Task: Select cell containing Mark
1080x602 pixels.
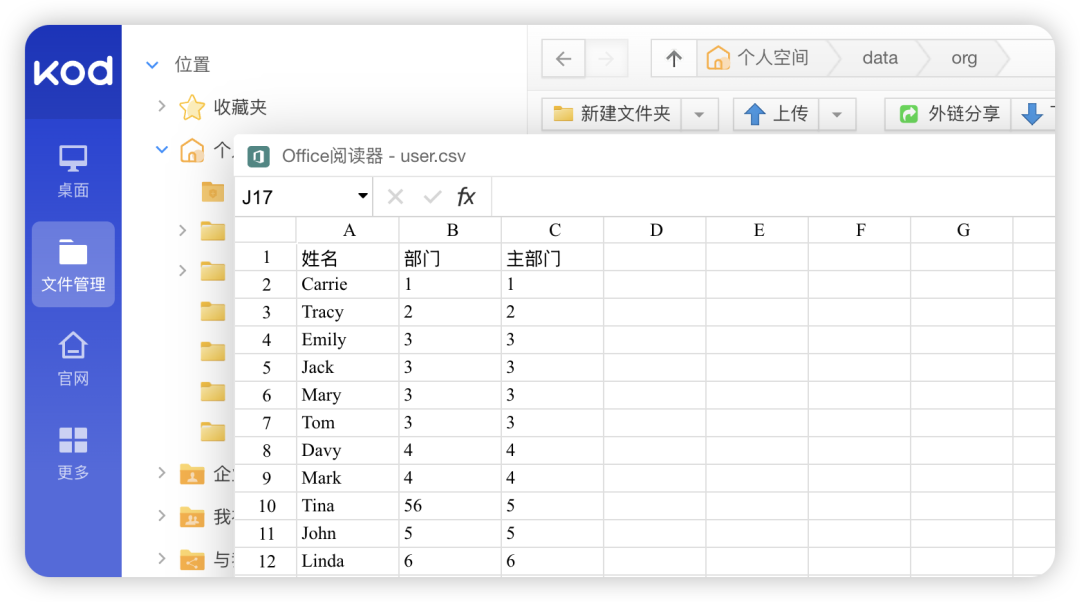Action: click(348, 478)
